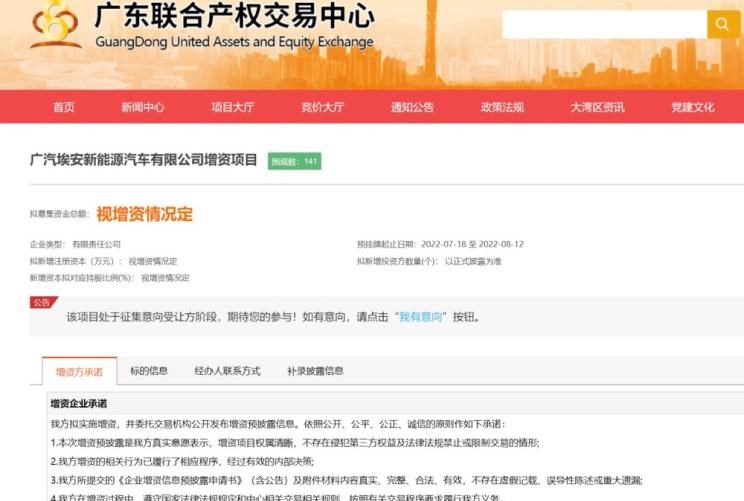Click the green 围观数 141 badge
The height and width of the screenshot is (501, 744).
295,161
